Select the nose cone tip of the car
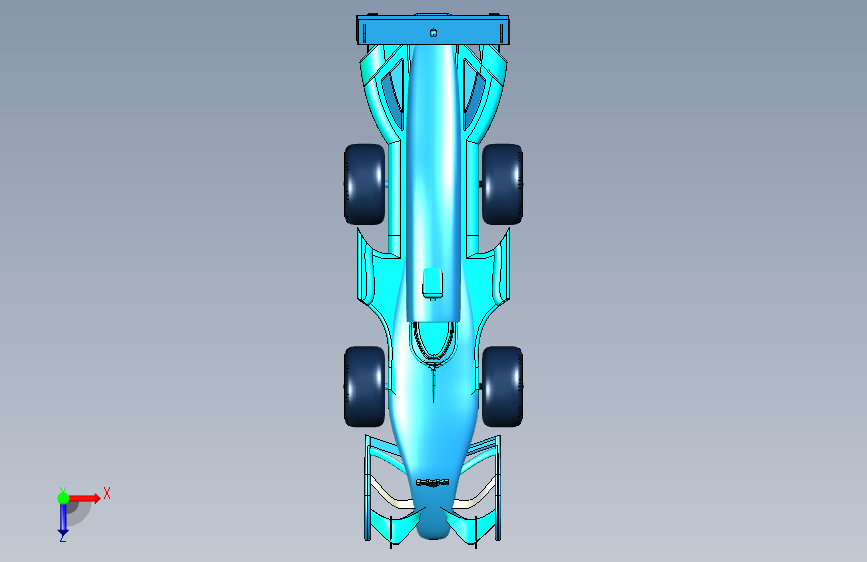 click(x=433, y=523)
